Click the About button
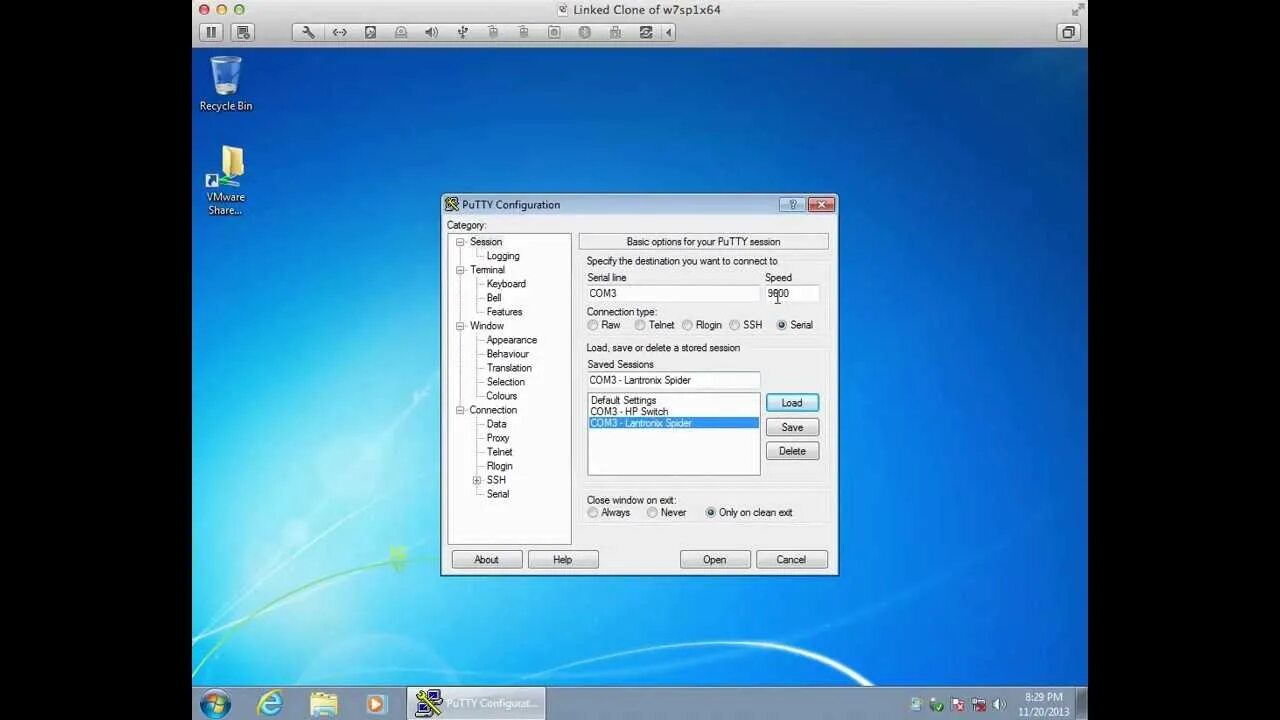Viewport: 1280px width, 720px height. [x=486, y=560]
